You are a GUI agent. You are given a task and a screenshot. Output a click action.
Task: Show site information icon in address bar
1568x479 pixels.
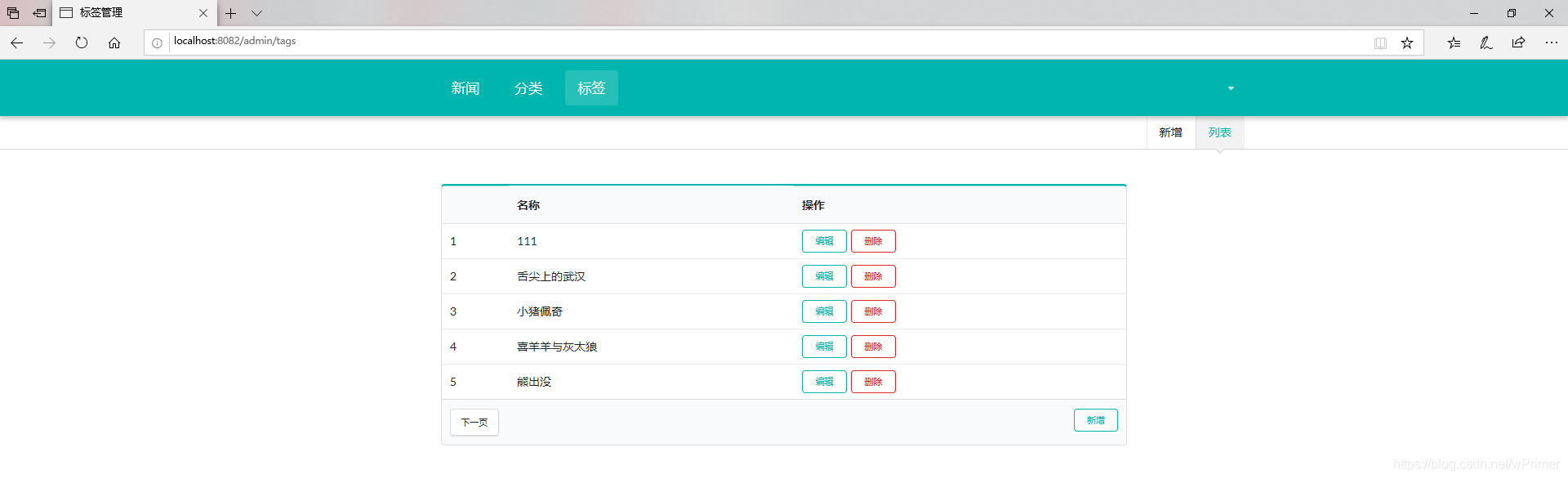point(157,43)
